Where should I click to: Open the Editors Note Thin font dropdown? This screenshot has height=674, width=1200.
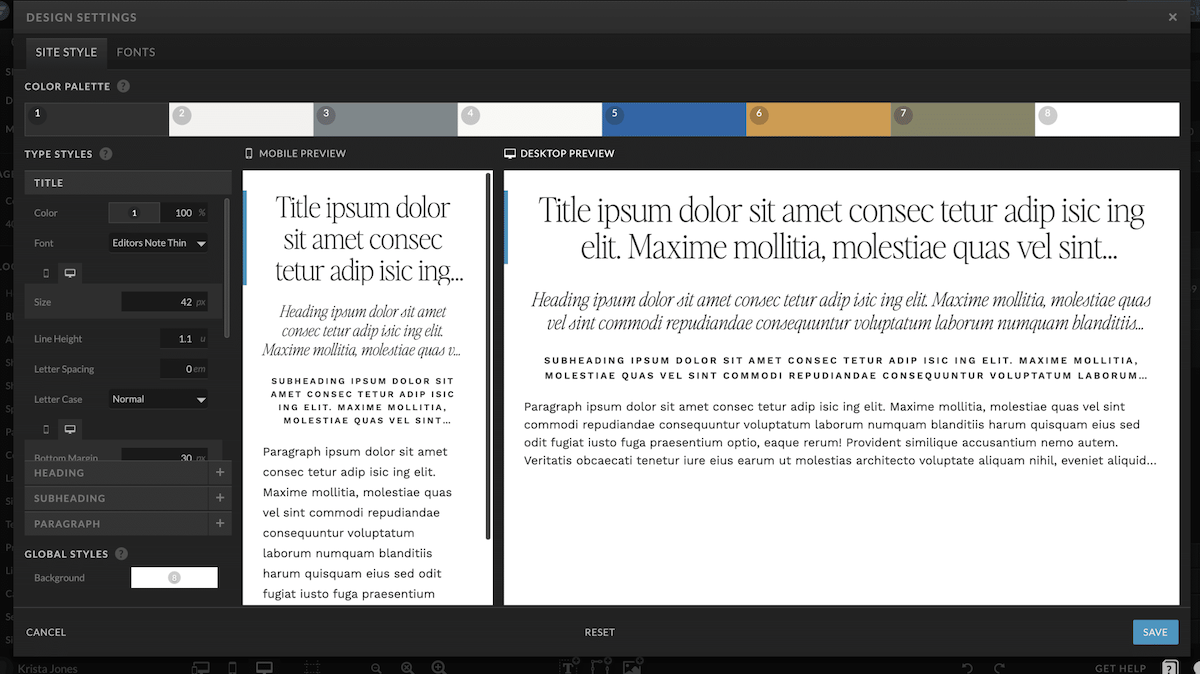(x=158, y=243)
